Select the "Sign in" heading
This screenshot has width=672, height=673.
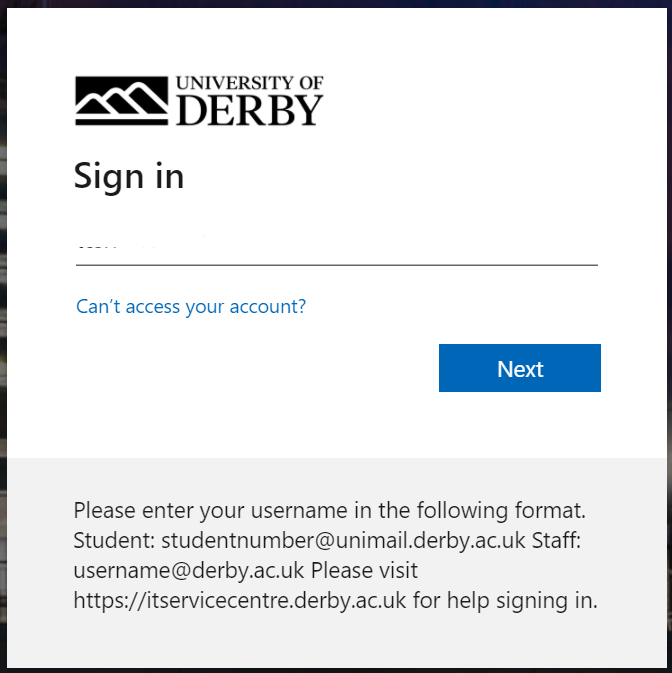coord(129,176)
